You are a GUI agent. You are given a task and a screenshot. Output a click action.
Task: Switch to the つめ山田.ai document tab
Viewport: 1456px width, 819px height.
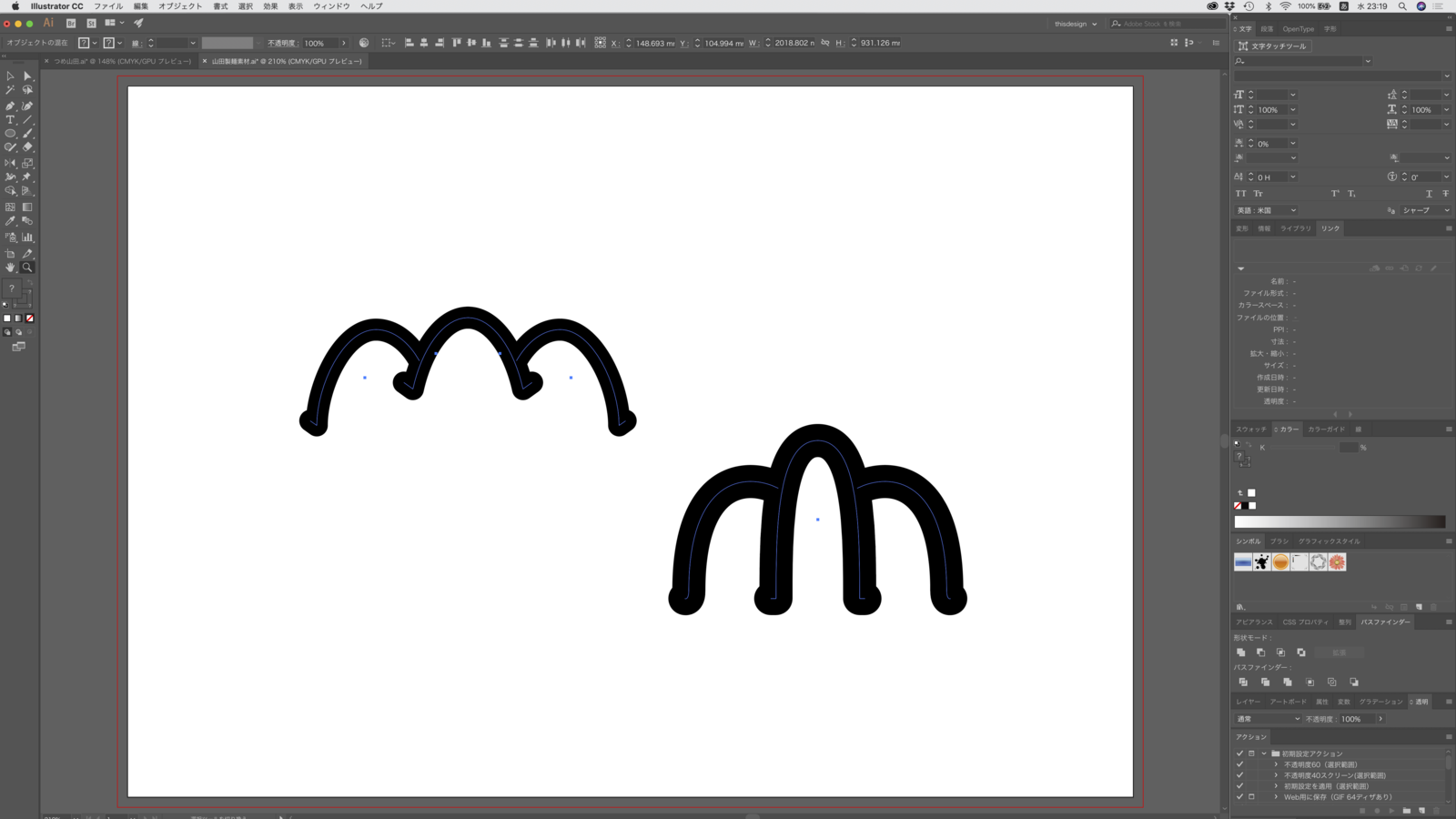[x=122, y=61]
